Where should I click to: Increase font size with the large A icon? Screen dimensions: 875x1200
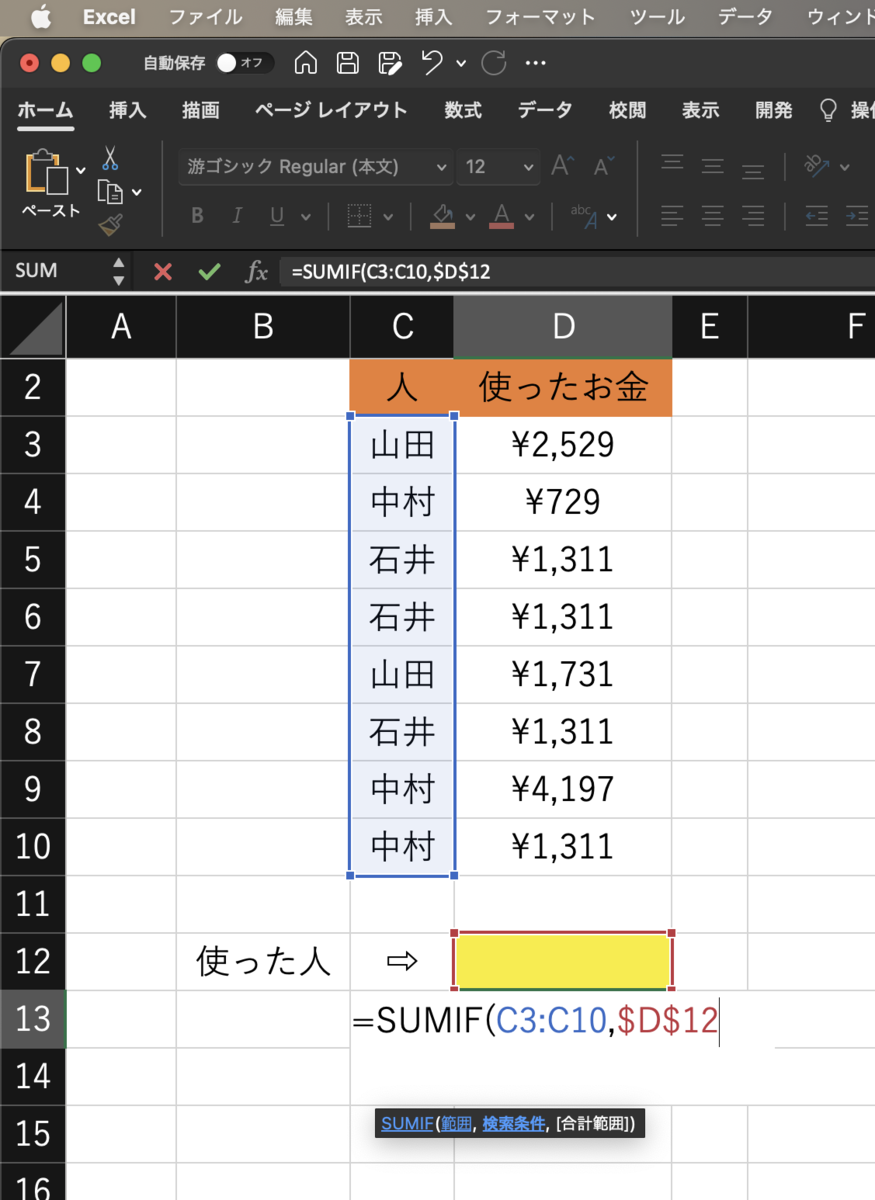[x=562, y=166]
